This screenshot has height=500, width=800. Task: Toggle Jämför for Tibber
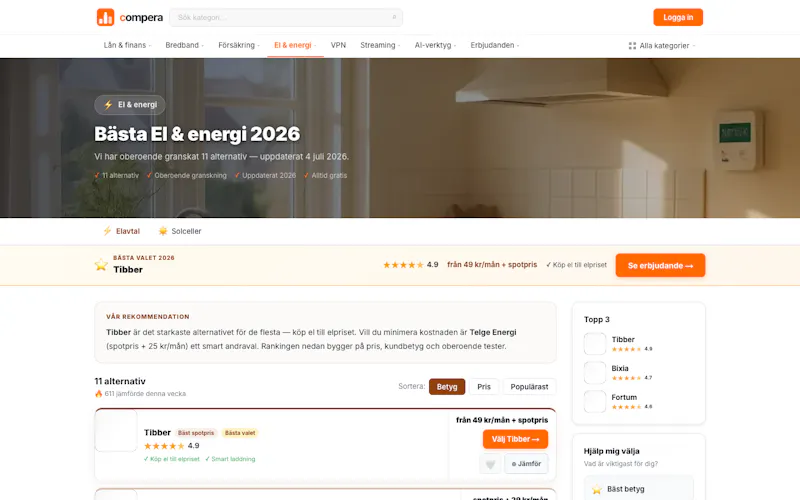526,464
